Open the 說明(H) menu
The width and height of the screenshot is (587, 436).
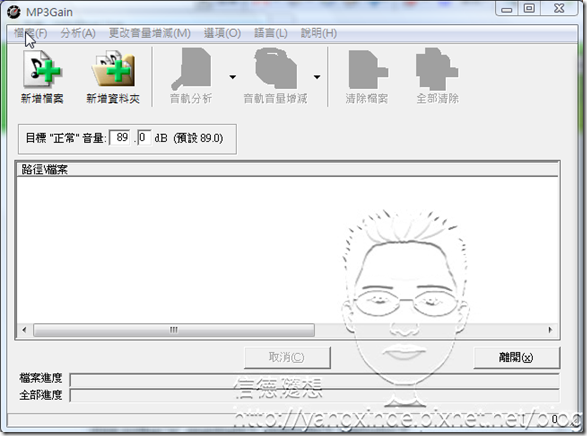[x=319, y=33]
